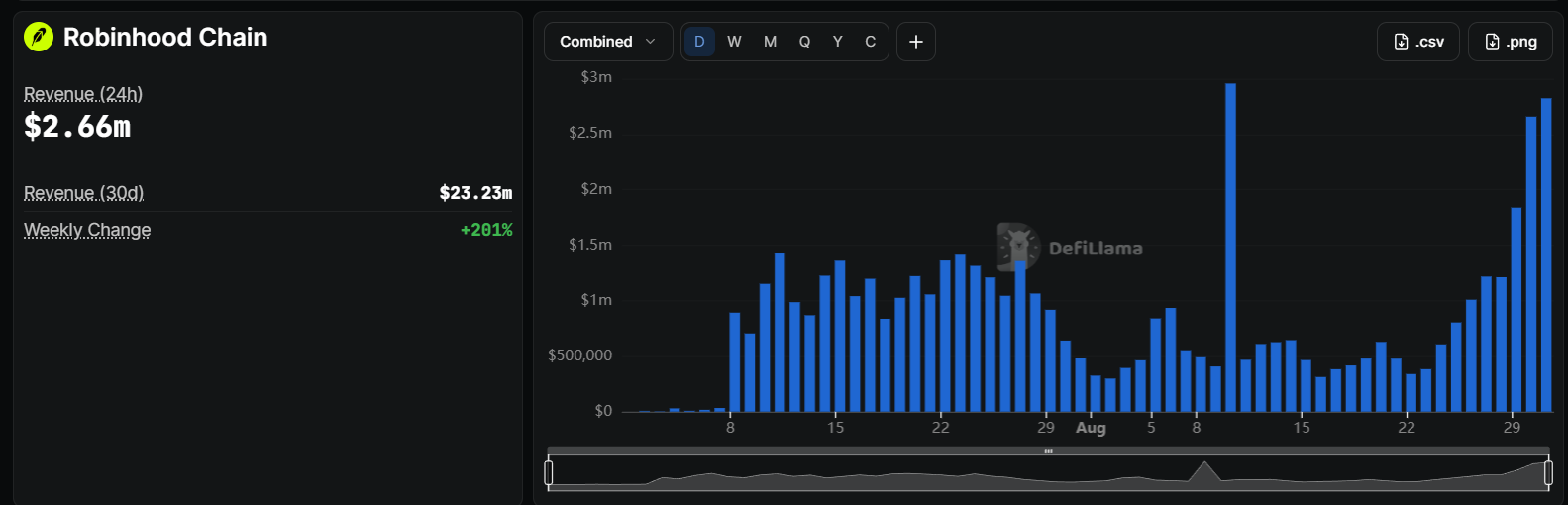Export the chart as .png
The height and width of the screenshot is (505, 1568).
click(x=1511, y=42)
